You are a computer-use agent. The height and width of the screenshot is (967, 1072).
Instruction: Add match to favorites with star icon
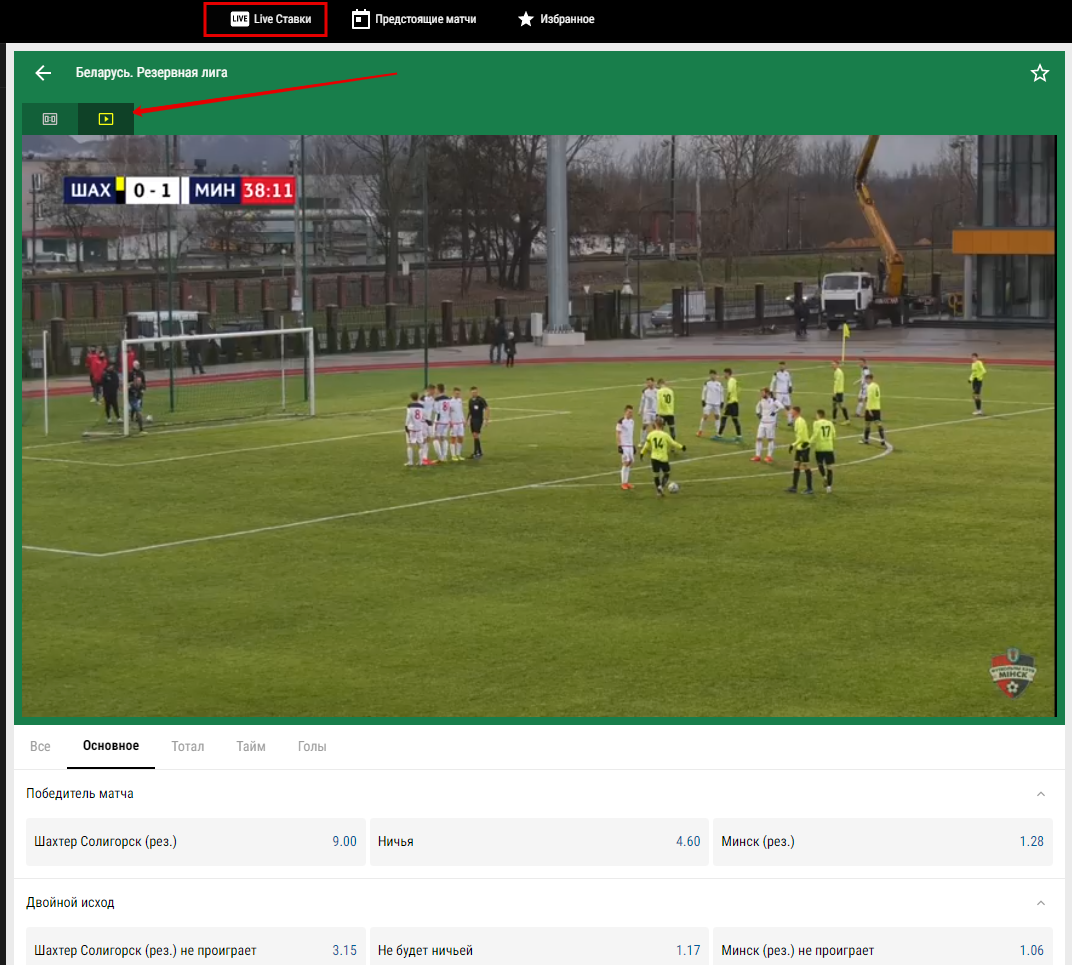point(1040,73)
